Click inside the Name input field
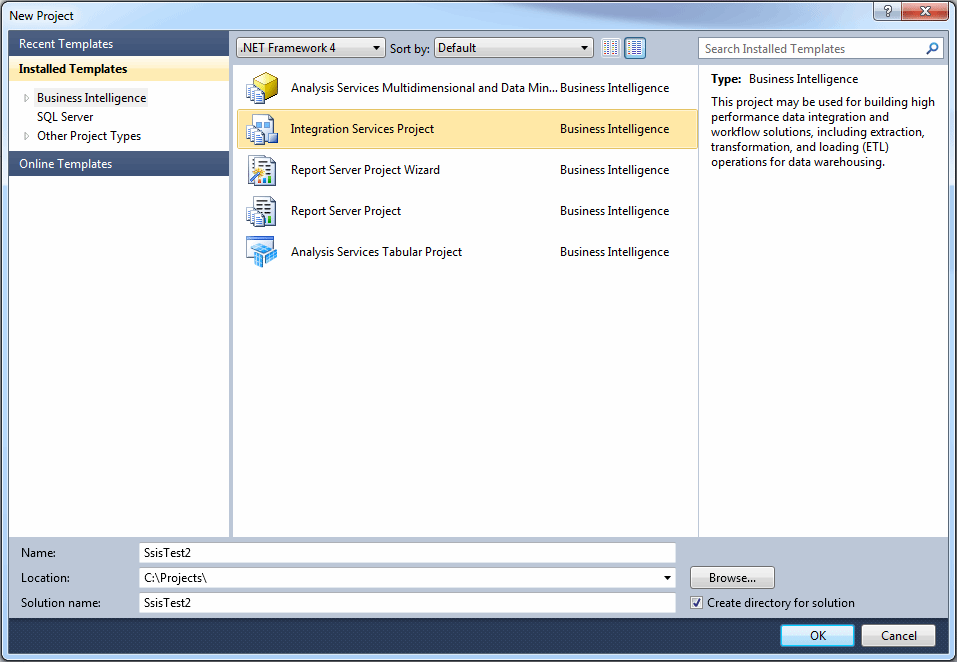 [400, 552]
